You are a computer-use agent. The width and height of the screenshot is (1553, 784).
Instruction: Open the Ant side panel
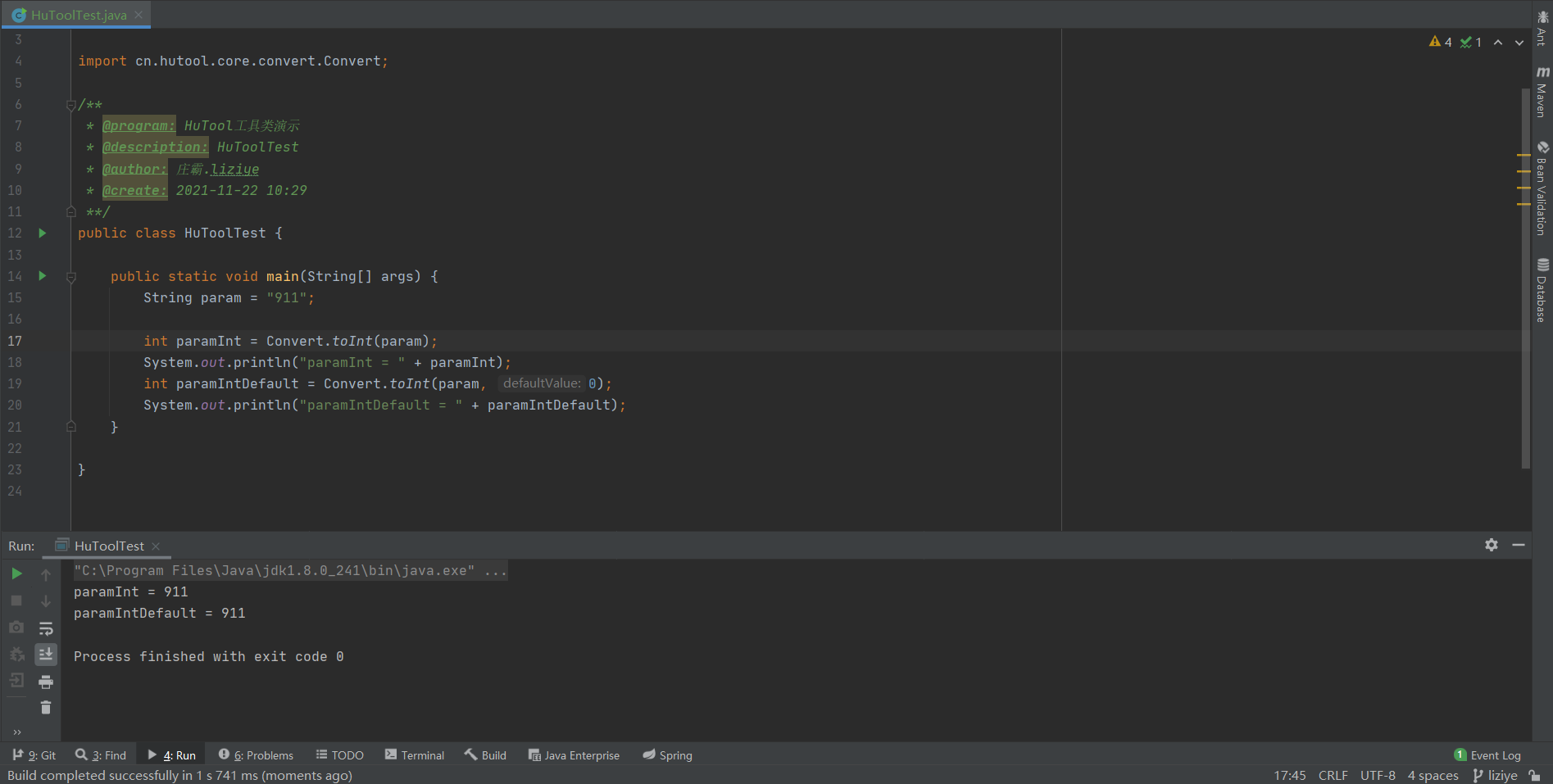[1542, 27]
